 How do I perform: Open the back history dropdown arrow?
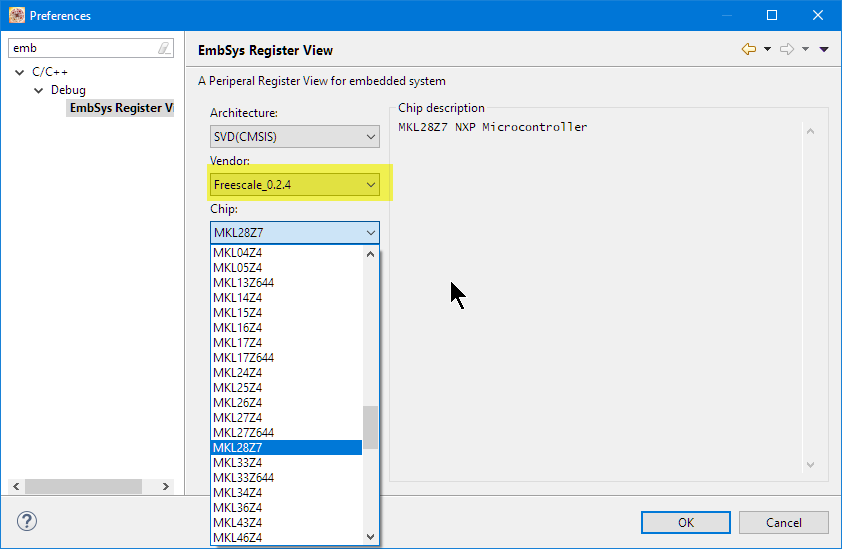(767, 49)
